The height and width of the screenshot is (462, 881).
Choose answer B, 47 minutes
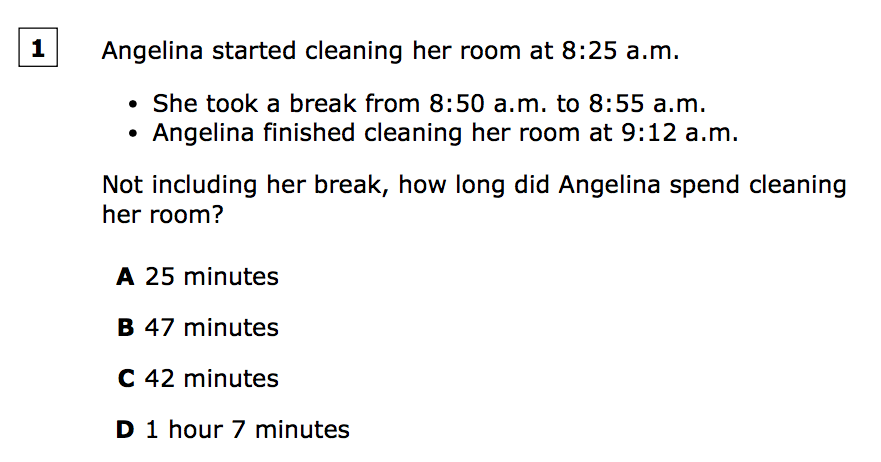(198, 327)
